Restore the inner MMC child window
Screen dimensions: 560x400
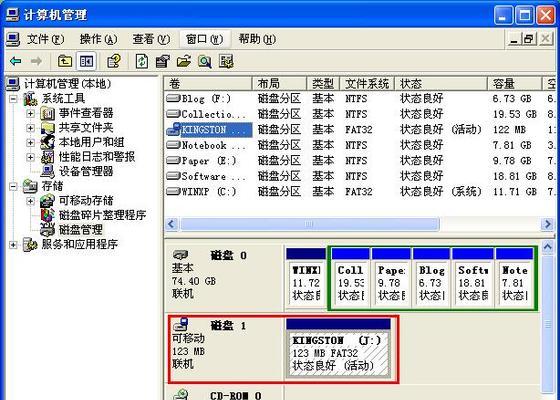[x=529, y=39]
